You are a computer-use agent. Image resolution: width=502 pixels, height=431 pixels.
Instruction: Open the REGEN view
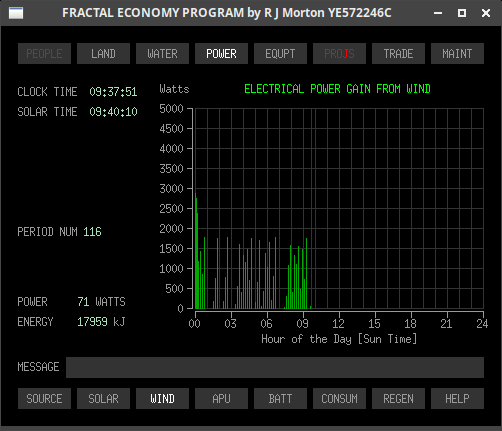[398, 398]
